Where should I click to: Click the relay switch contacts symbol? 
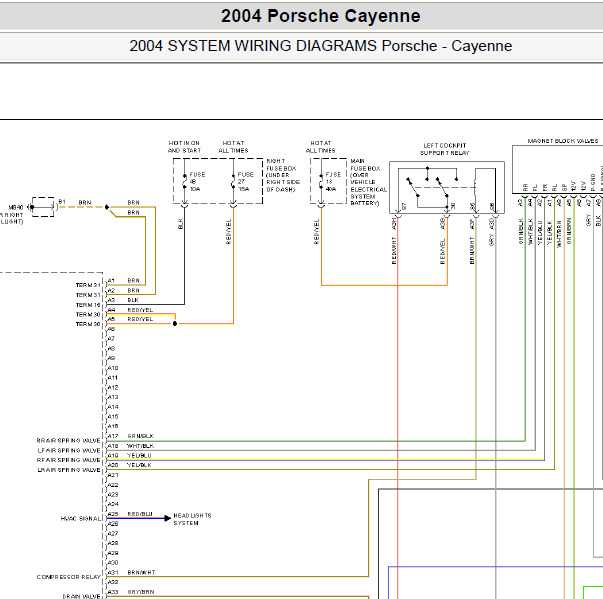433,187
